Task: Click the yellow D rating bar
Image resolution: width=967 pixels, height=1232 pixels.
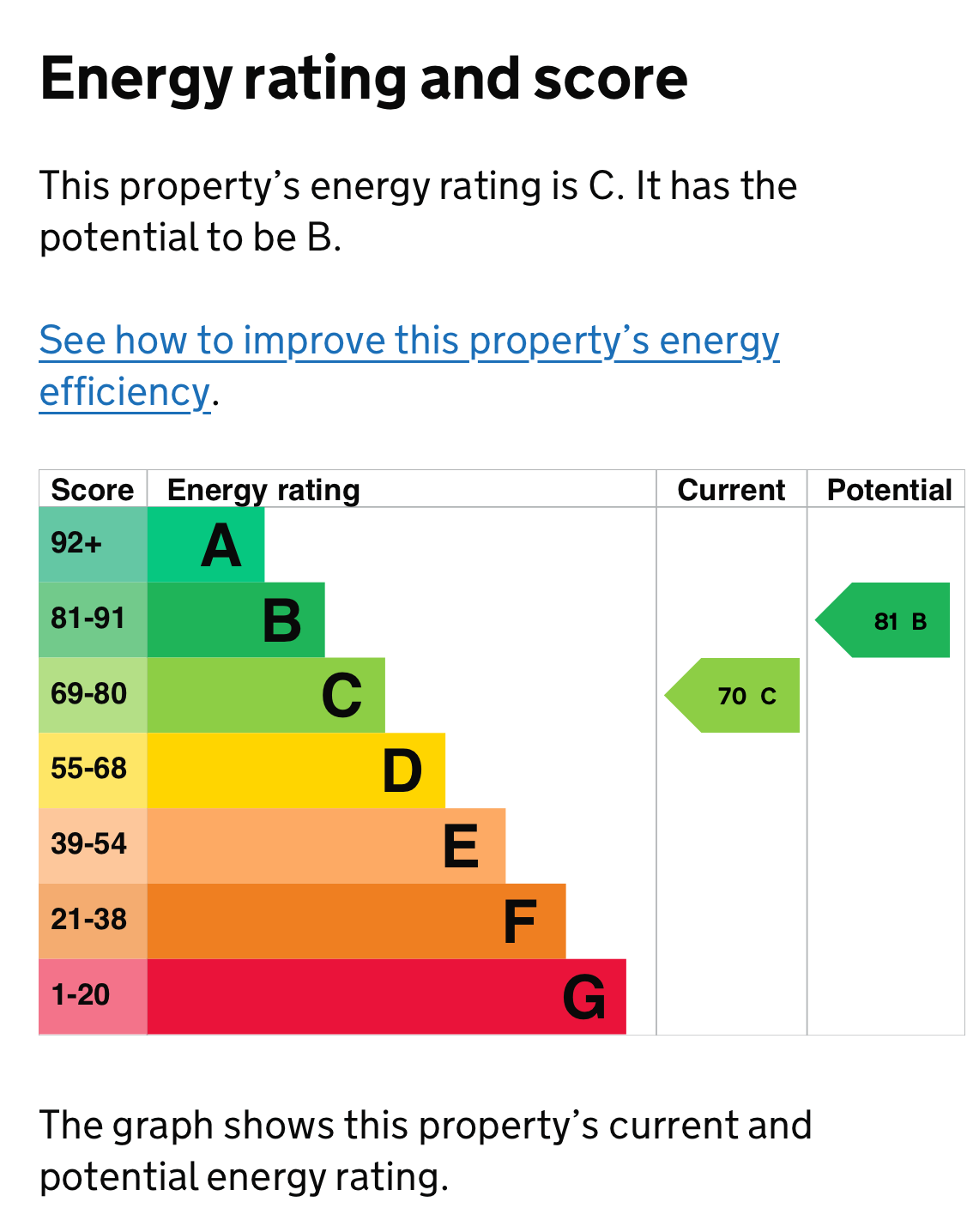Action: 296,770
